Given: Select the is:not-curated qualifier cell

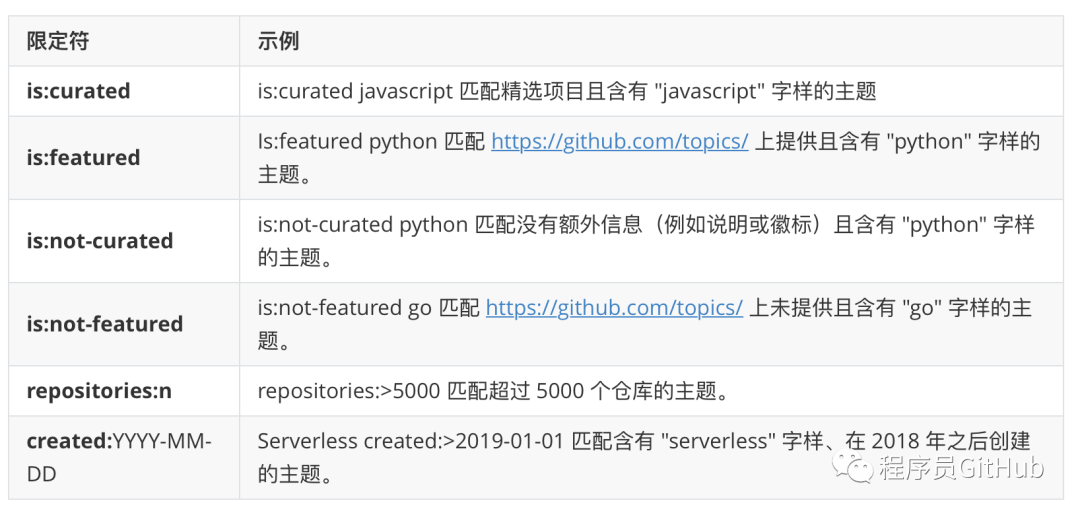Looking at the screenshot, I should (x=99, y=241).
